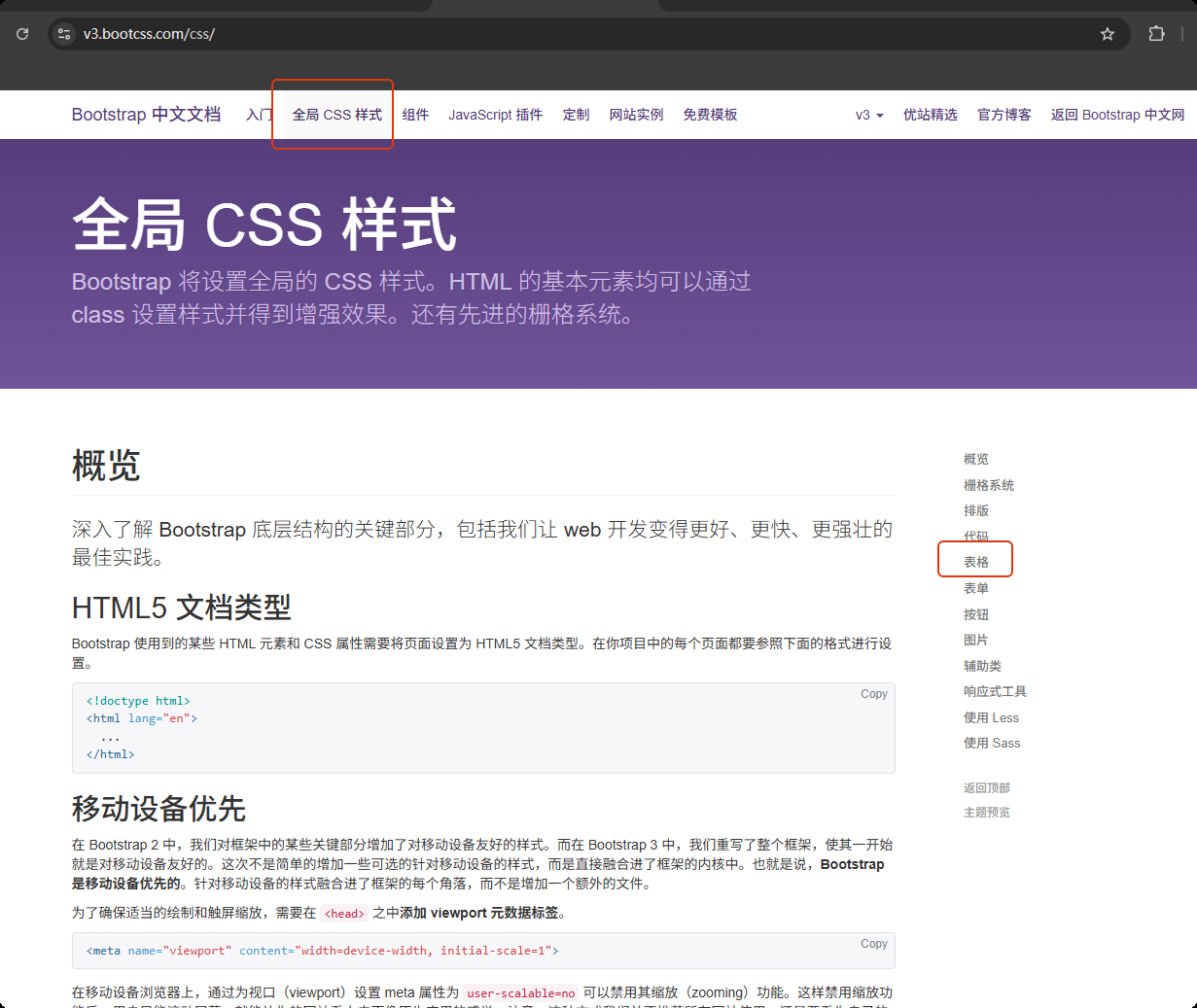Select the 定制 nav item
The image size is (1197, 1008).
pyautogui.click(x=576, y=115)
